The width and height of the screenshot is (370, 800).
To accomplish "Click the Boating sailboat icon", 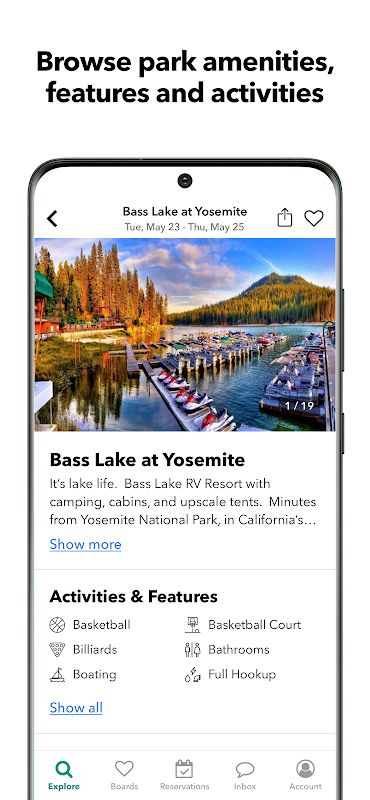I will (57, 674).
